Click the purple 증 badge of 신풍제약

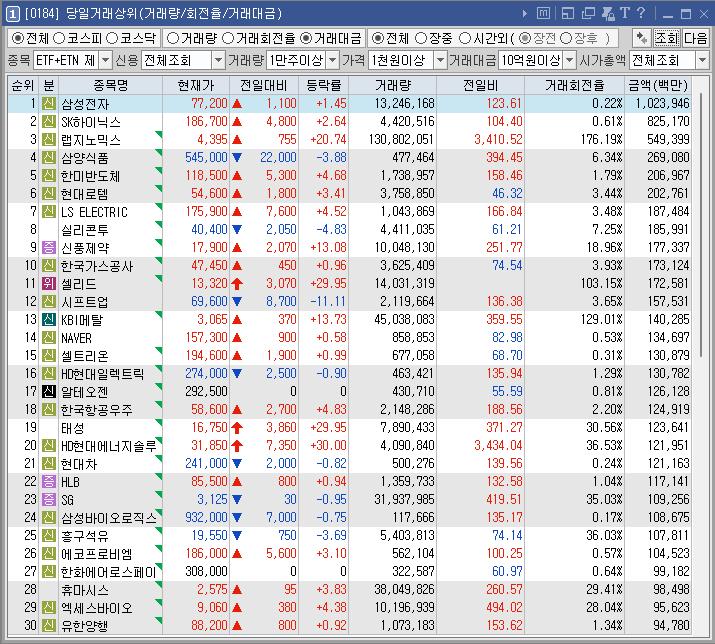(x=49, y=248)
